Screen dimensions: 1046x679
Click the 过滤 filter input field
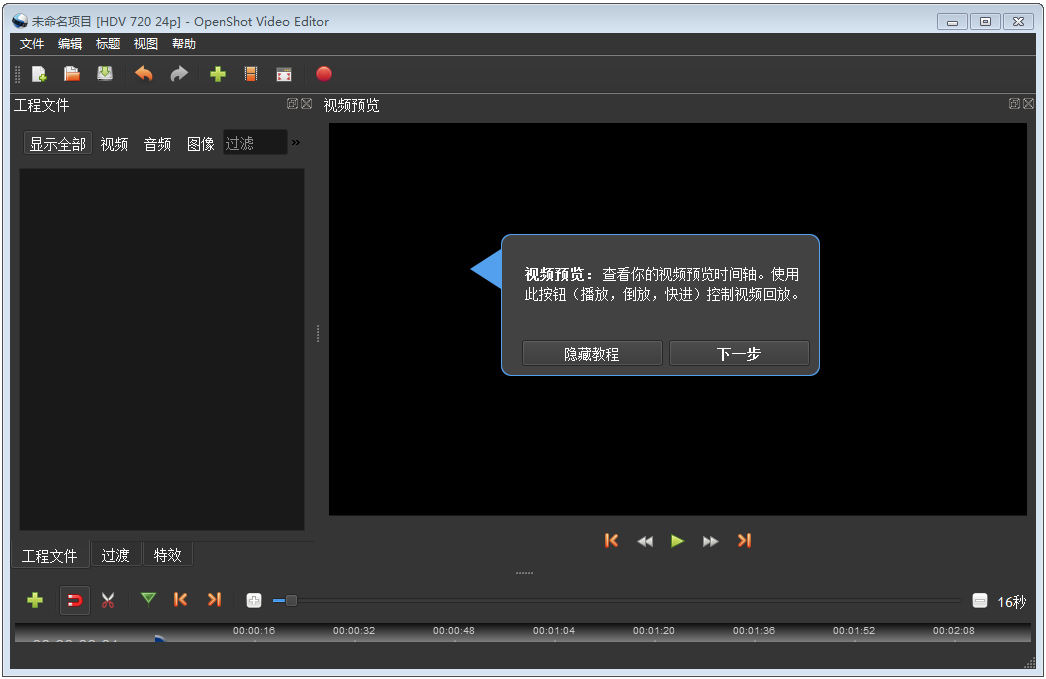[x=254, y=144]
